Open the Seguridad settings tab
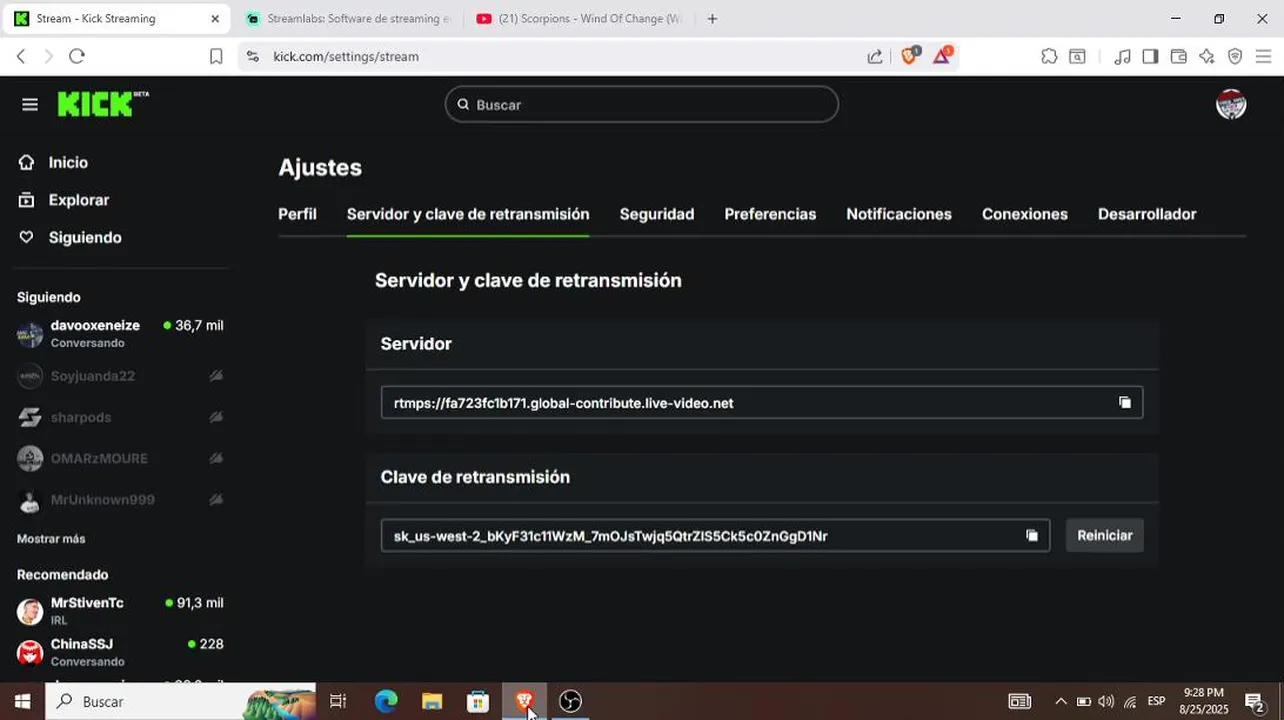The height and width of the screenshot is (720, 1284). pyautogui.click(x=657, y=214)
